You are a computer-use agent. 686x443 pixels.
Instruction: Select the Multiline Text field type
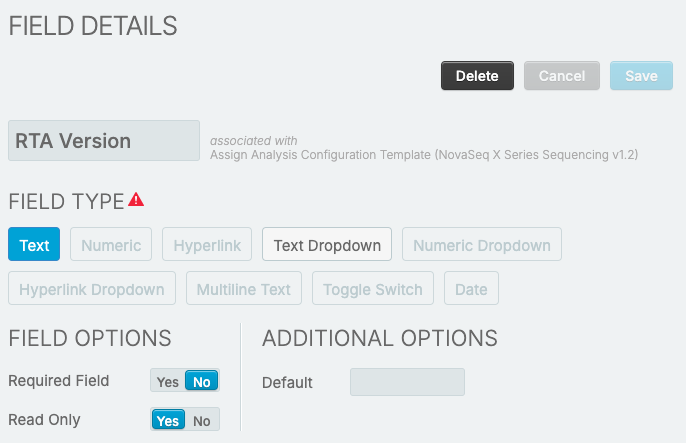coord(244,289)
